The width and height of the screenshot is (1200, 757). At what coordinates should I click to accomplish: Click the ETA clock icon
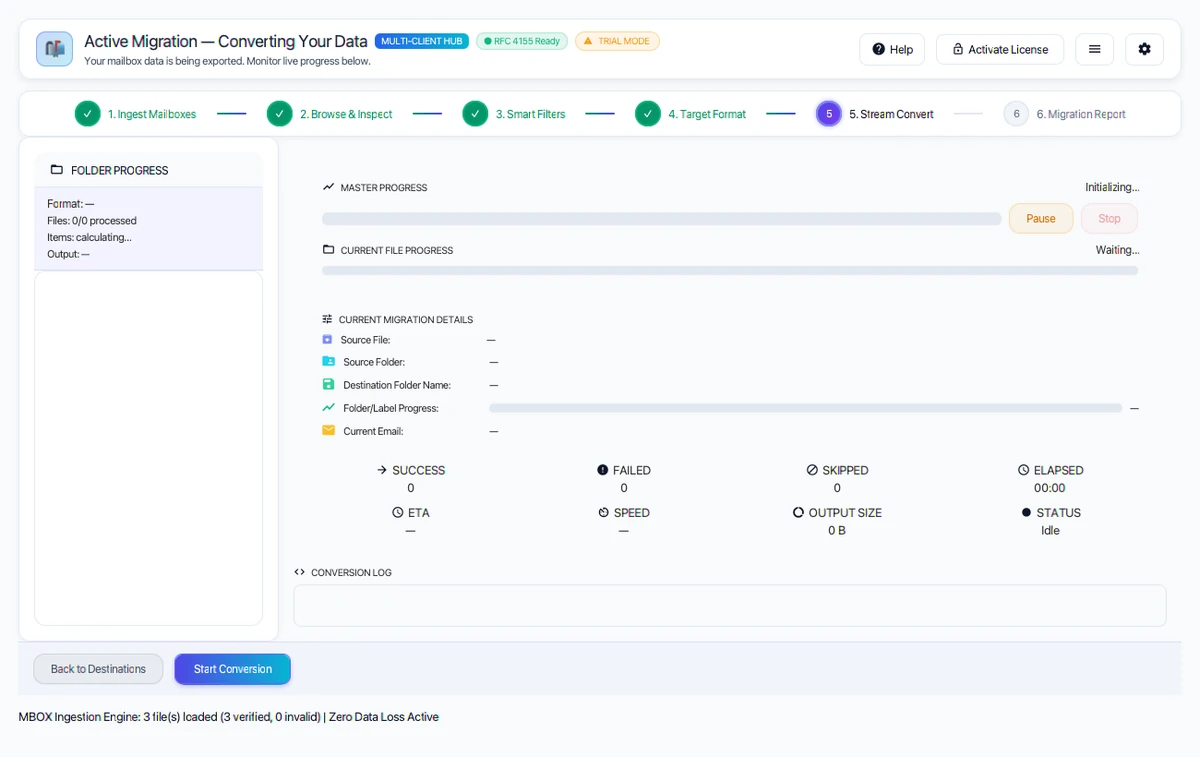coord(398,512)
